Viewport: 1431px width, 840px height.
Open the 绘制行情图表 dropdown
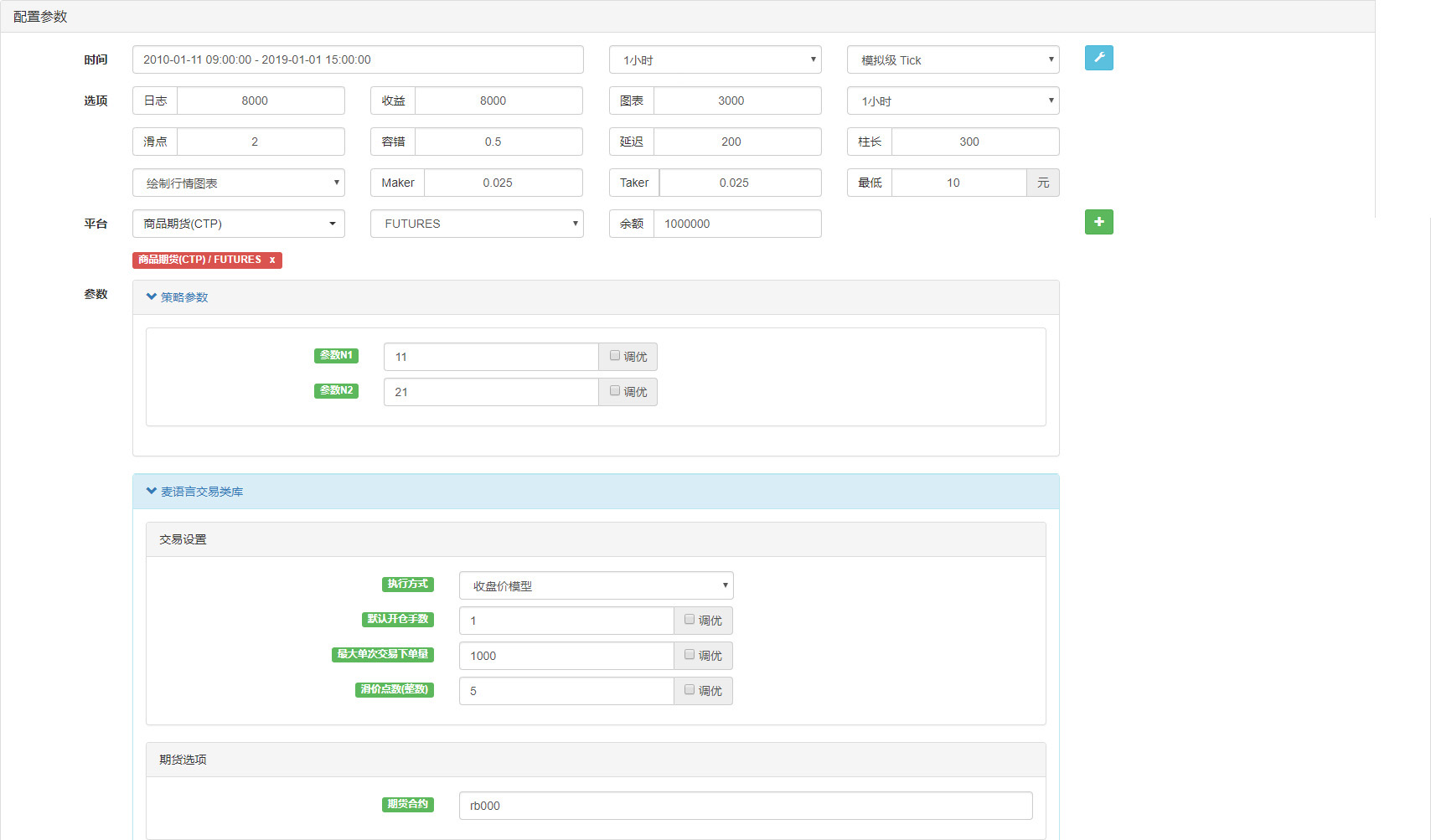(238, 183)
